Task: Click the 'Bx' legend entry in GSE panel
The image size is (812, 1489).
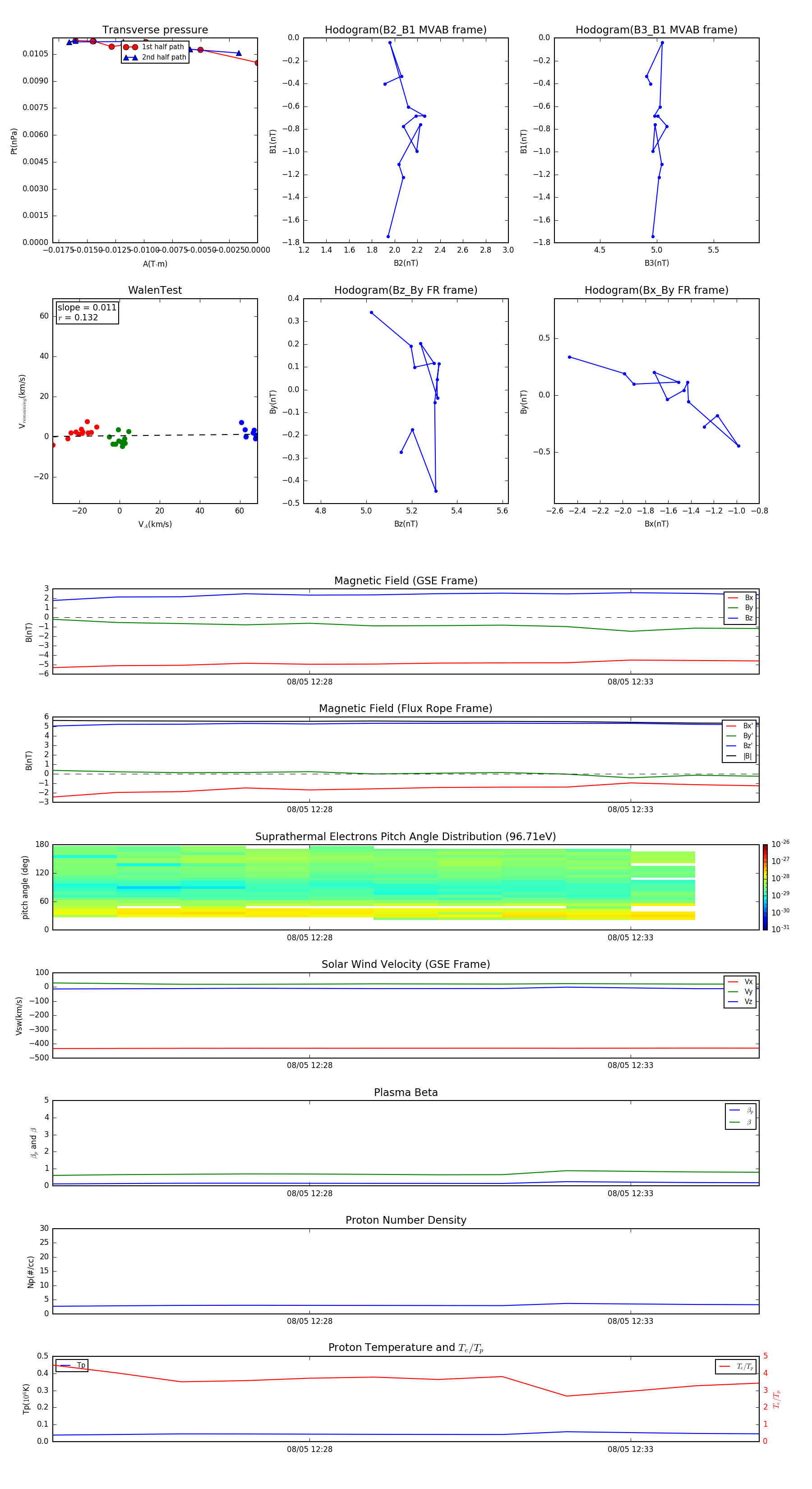Action: coord(740,598)
